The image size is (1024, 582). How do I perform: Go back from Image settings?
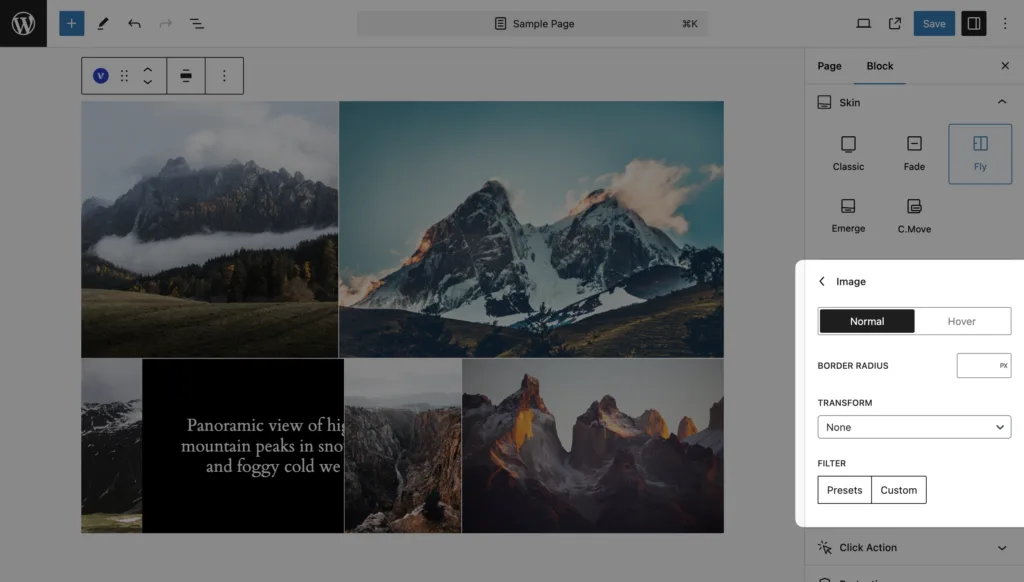(822, 282)
